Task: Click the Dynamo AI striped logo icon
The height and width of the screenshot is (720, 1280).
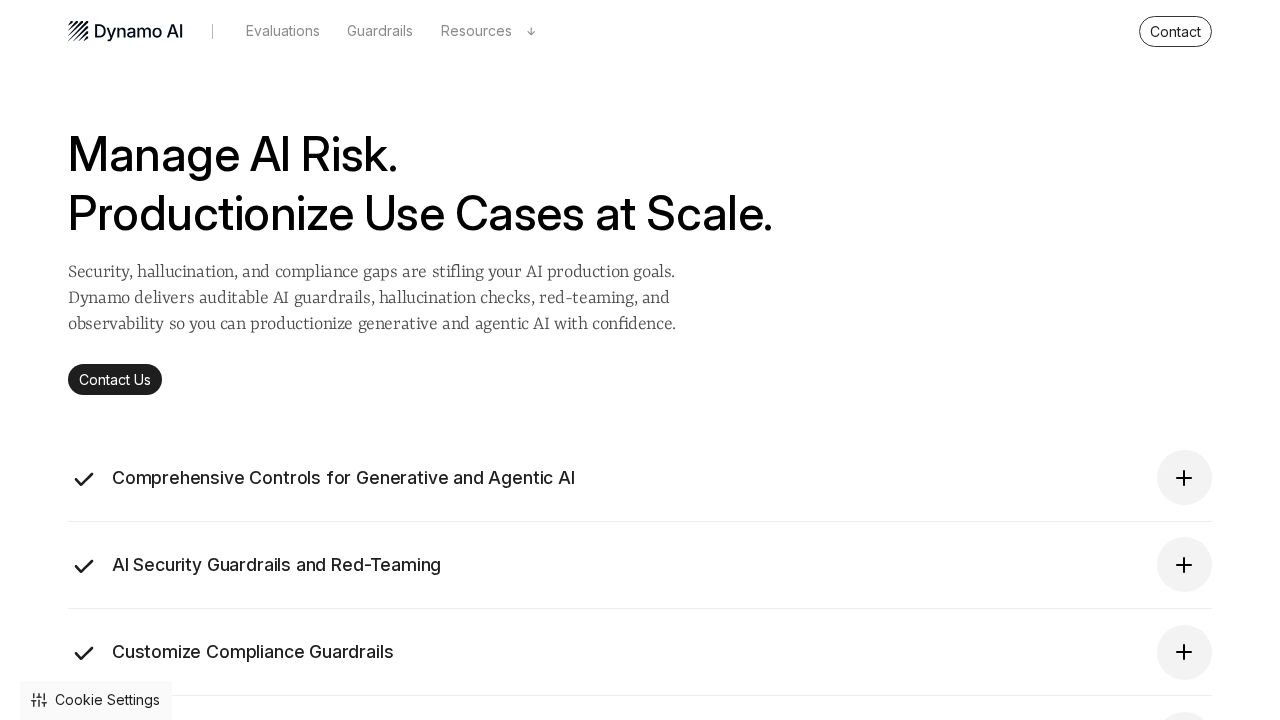Action: 78,31
